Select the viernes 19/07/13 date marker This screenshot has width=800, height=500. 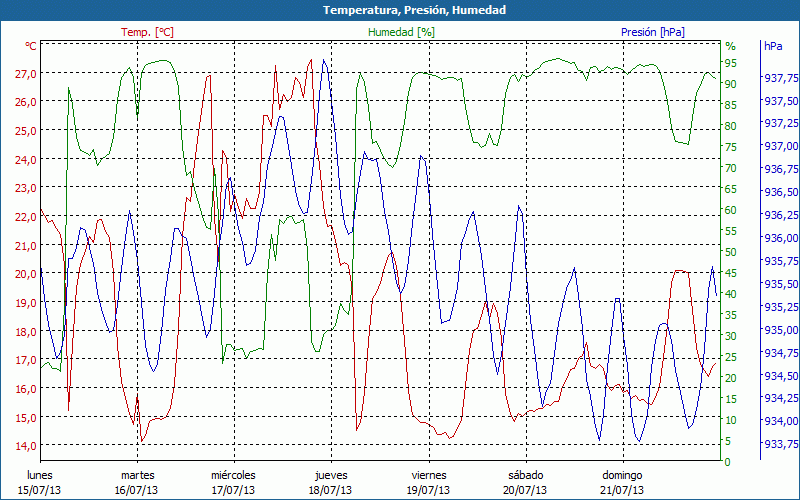428,482
